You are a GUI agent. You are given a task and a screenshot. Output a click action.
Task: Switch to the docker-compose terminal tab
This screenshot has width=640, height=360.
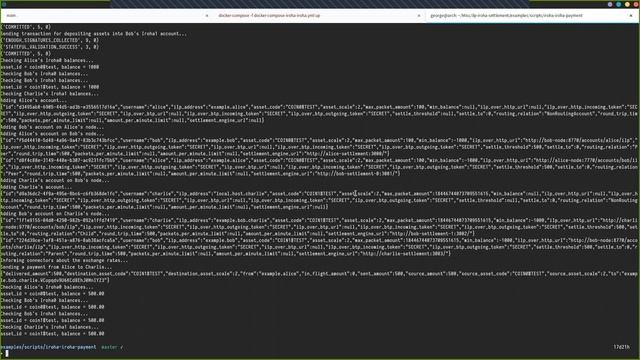319,16
